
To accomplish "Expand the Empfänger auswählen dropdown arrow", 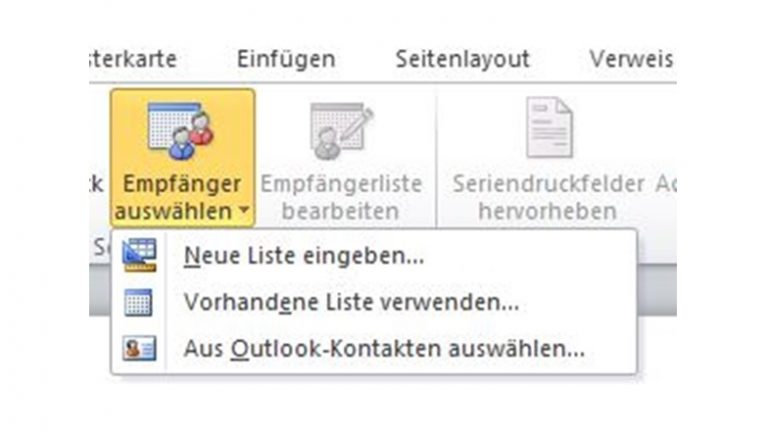I will (x=244, y=211).
